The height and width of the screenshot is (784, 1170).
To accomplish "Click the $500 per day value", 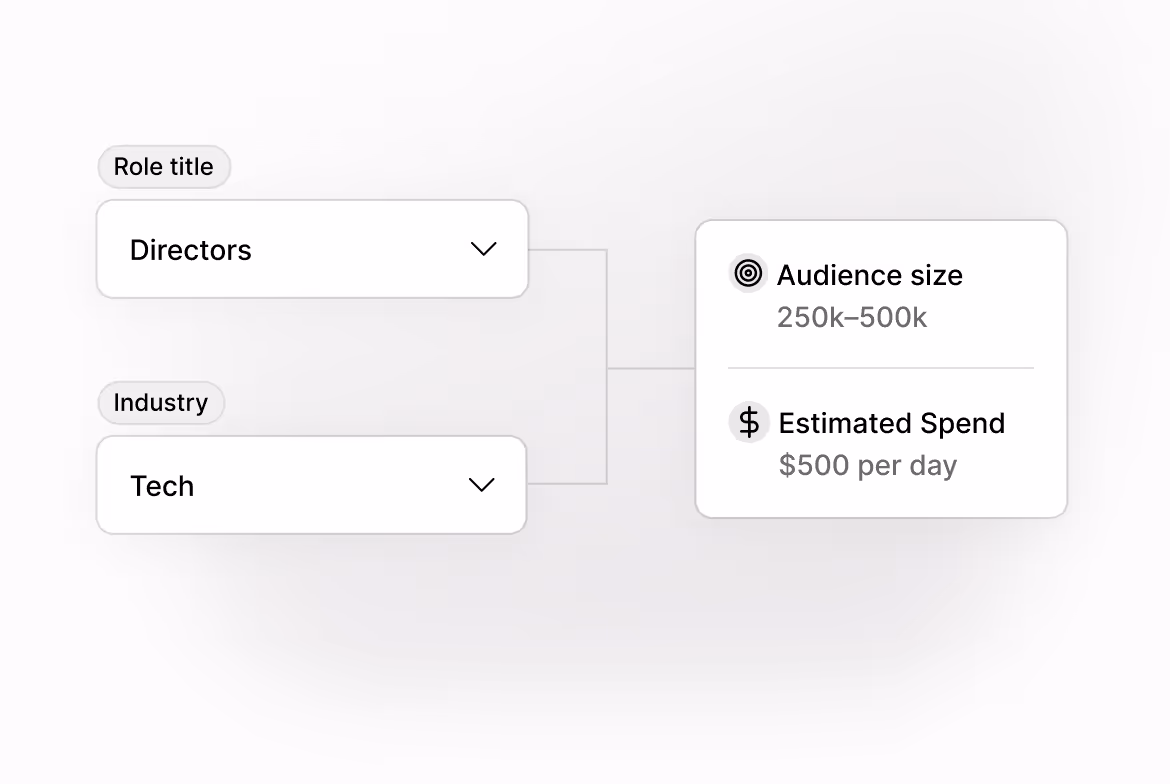I will click(x=867, y=465).
